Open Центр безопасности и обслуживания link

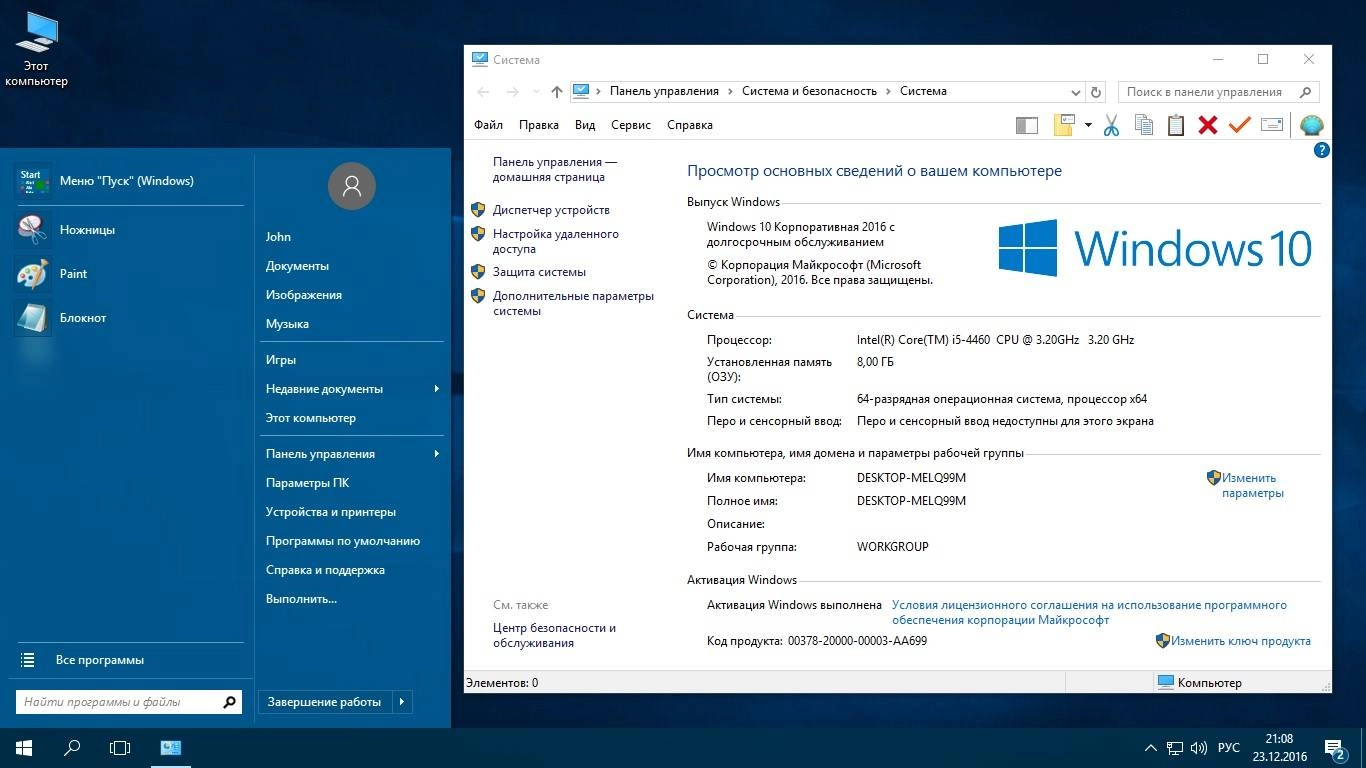tap(554, 635)
